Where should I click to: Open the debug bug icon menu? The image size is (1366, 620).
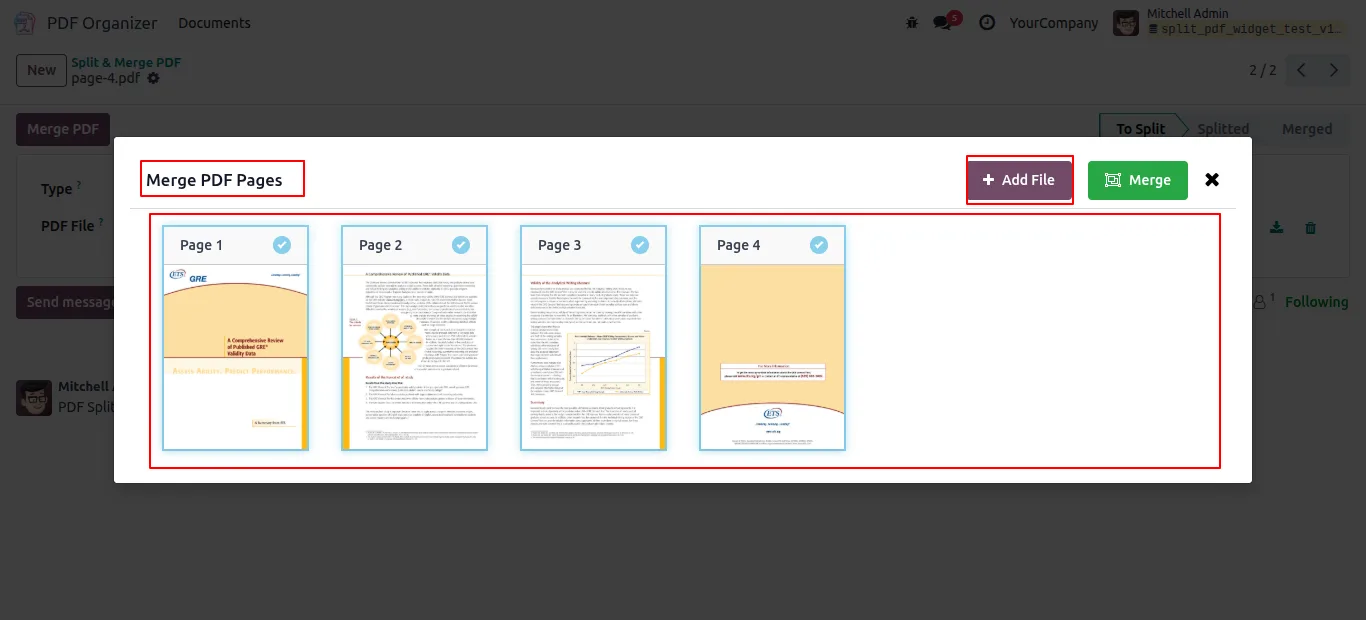(x=912, y=22)
